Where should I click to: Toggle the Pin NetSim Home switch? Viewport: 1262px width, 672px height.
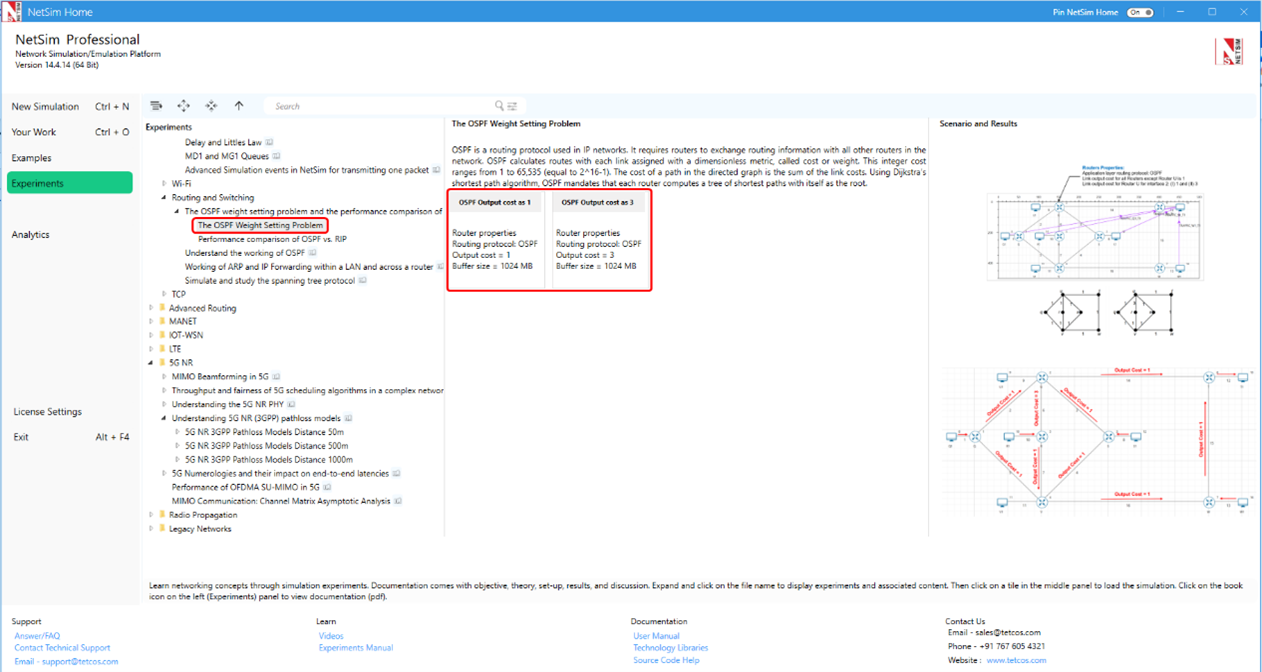tap(1139, 12)
